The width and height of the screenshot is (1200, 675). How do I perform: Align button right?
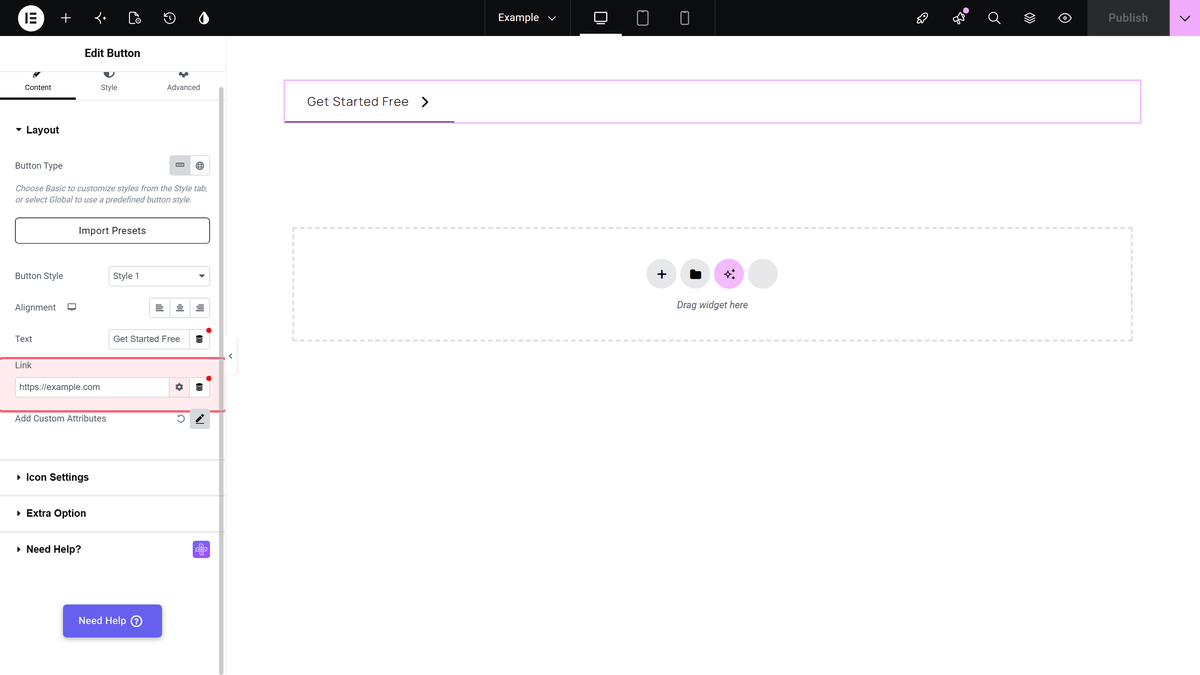click(x=200, y=308)
